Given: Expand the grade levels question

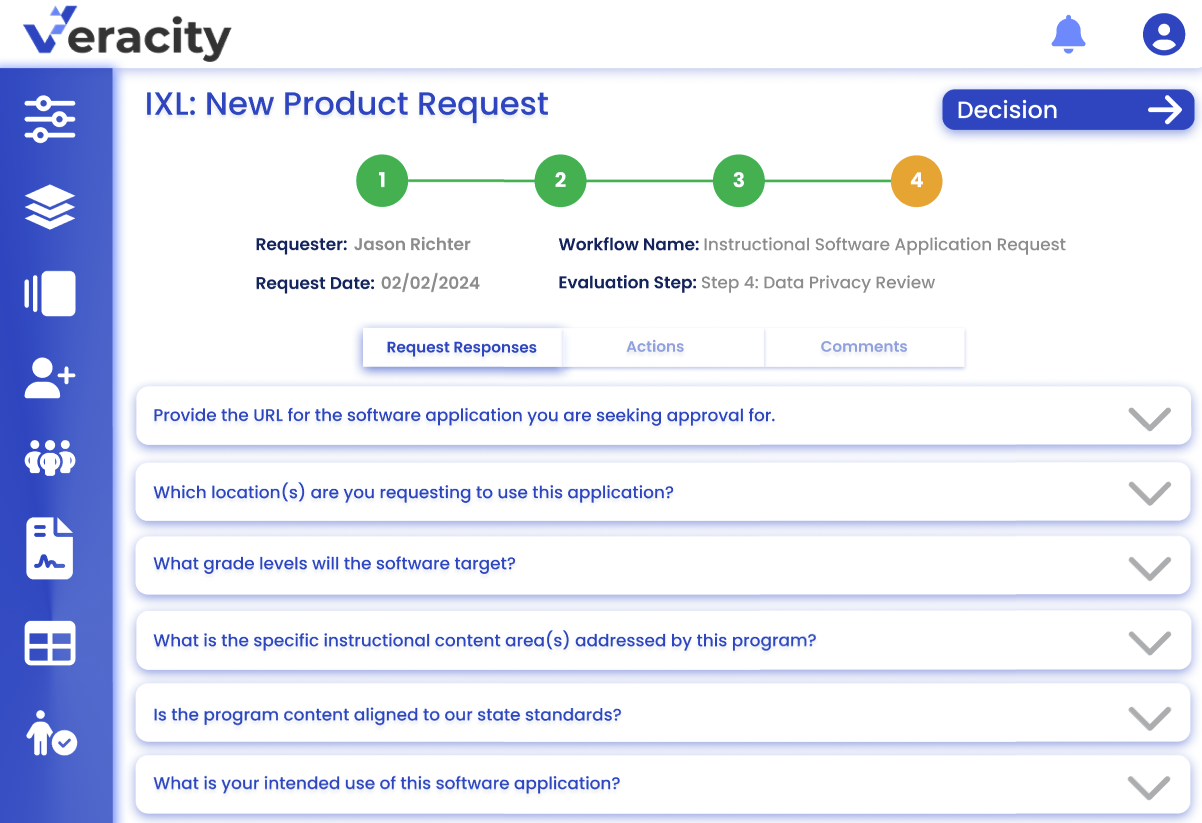Looking at the screenshot, I should pos(1149,567).
